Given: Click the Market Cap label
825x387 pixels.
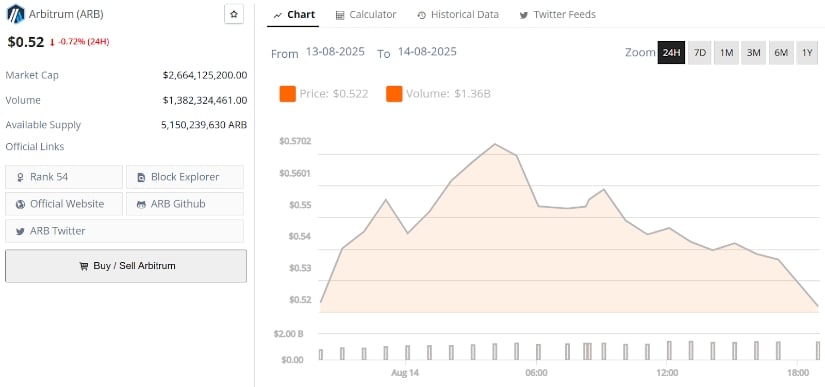Looking at the screenshot, I should 32,75.
